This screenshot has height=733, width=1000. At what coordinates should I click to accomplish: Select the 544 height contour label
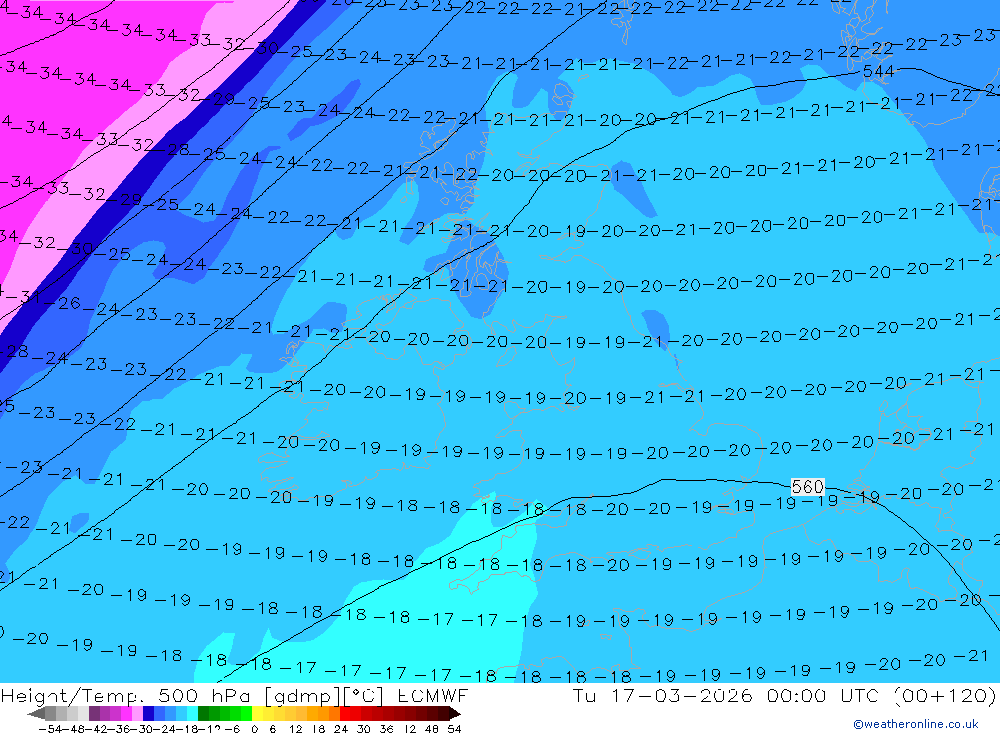(878, 71)
